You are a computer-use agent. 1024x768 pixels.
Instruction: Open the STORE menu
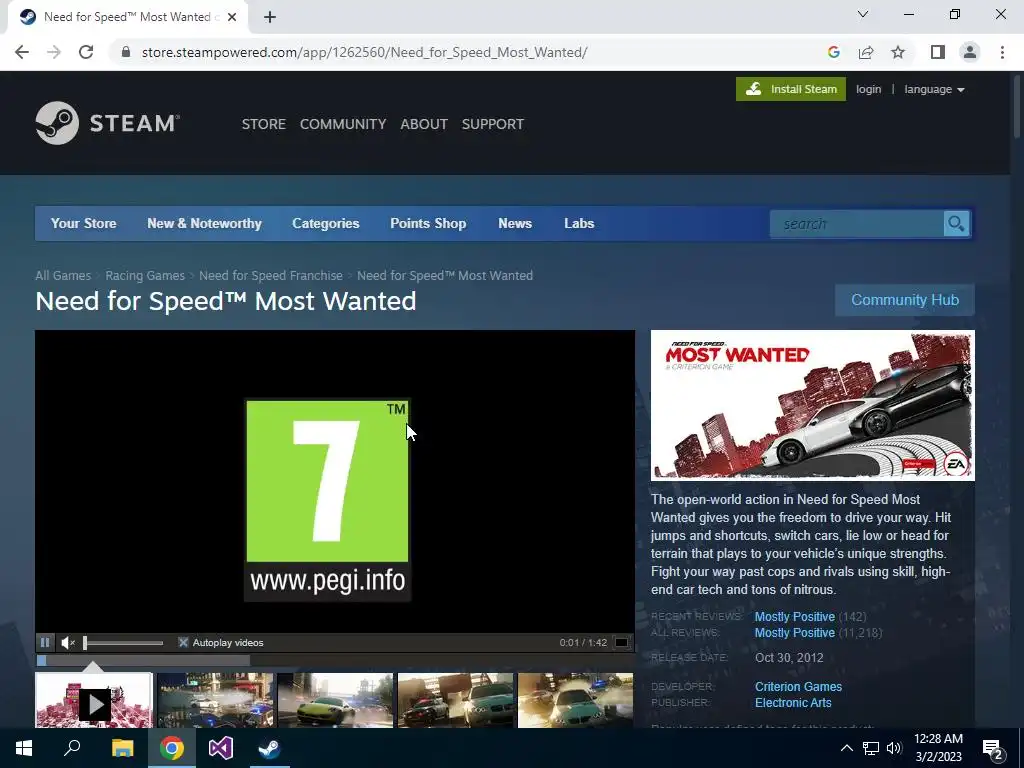(264, 124)
